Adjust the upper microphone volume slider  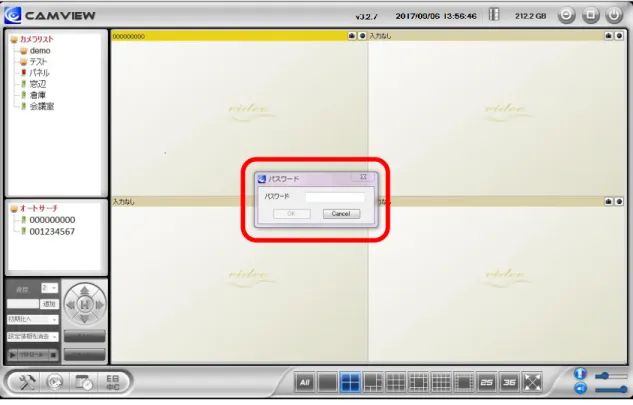[x=611, y=376]
